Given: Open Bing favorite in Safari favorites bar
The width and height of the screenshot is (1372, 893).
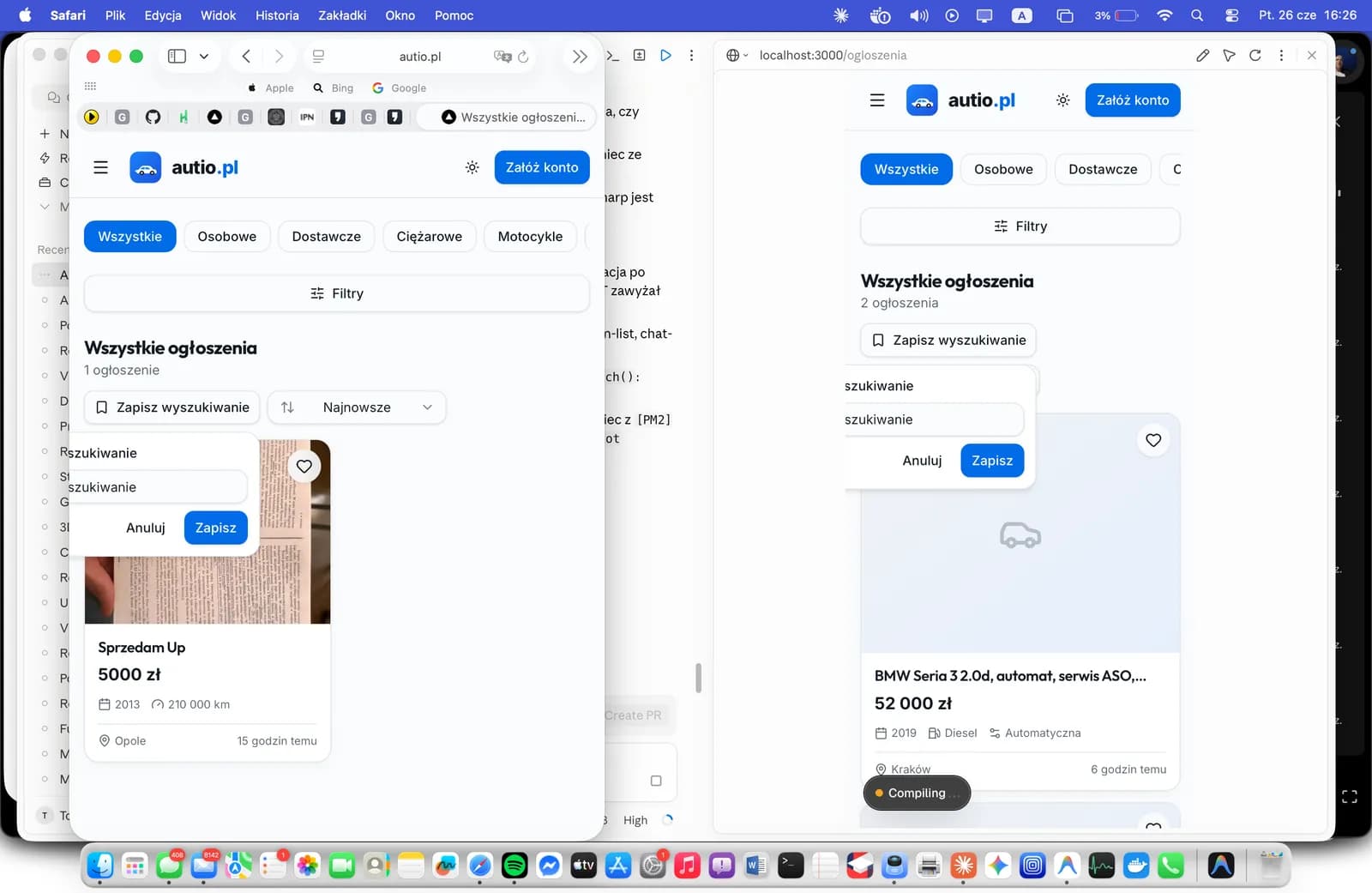Looking at the screenshot, I should 334,87.
